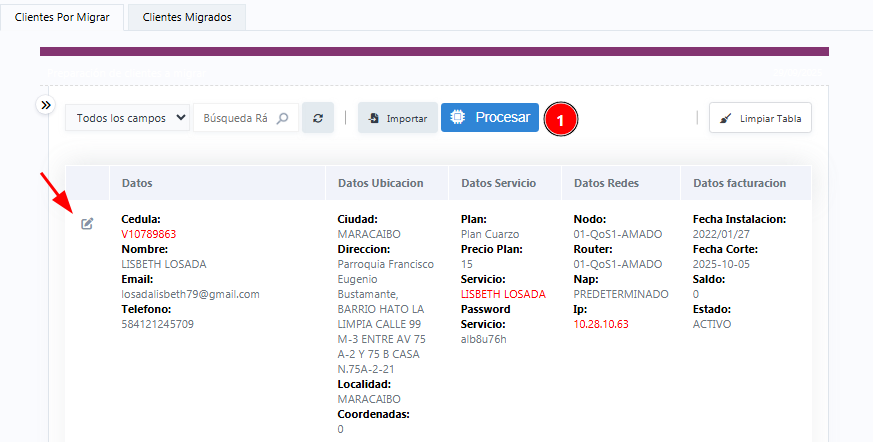Expand the sidebar with double chevron
This screenshot has width=873, height=442.
[45, 105]
